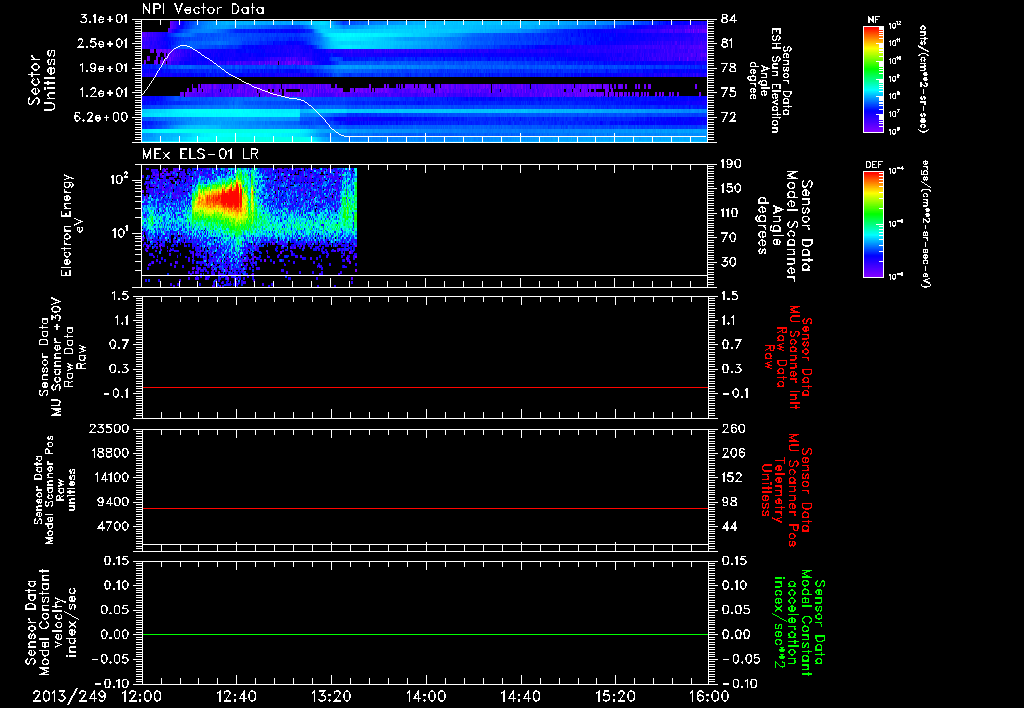Image resolution: width=1024 pixels, height=708 pixels.
Task: Click the red MU Scanner +30V line
Action: 424,387
